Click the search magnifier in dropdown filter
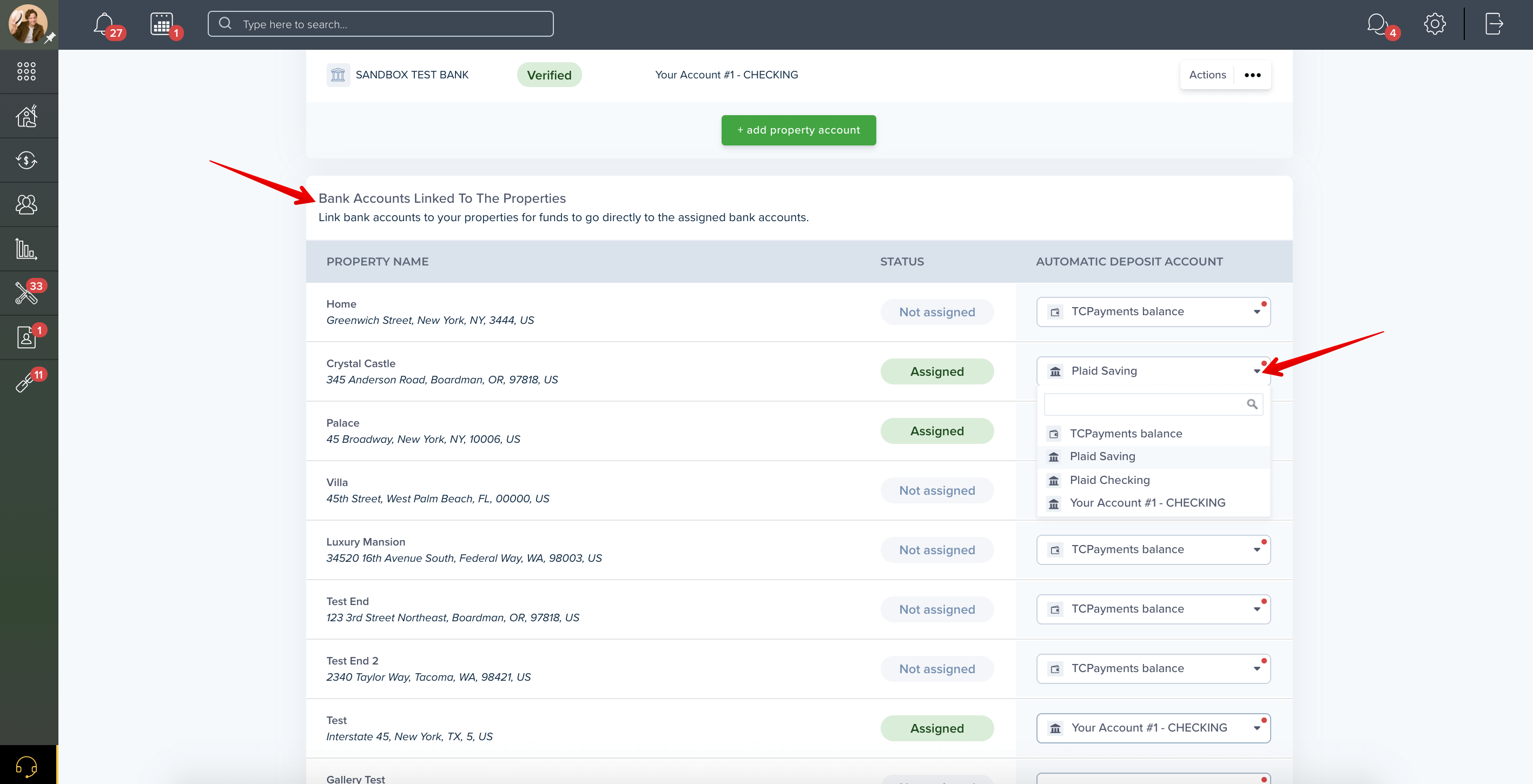1533x784 pixels. [x=1252, y=404]
